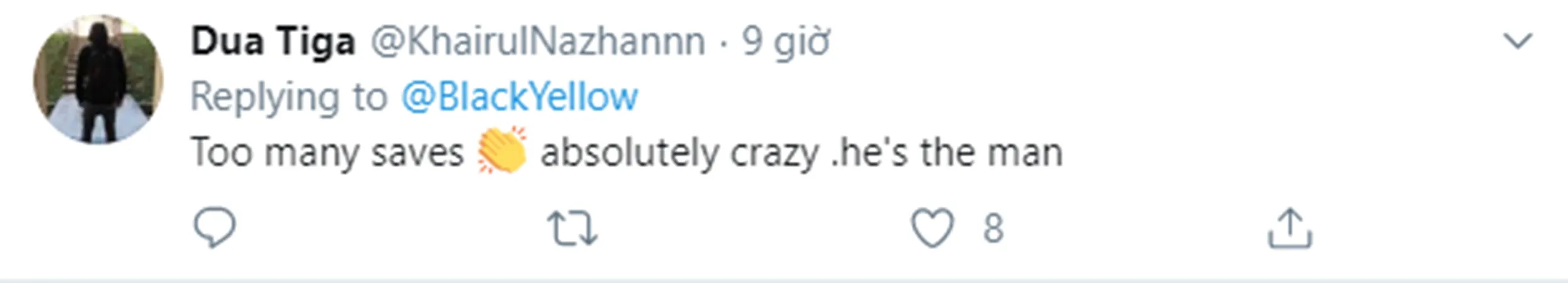Open the share tweet icon
The width and height of the screenshot is (1568, 283).
[1289, 228]
